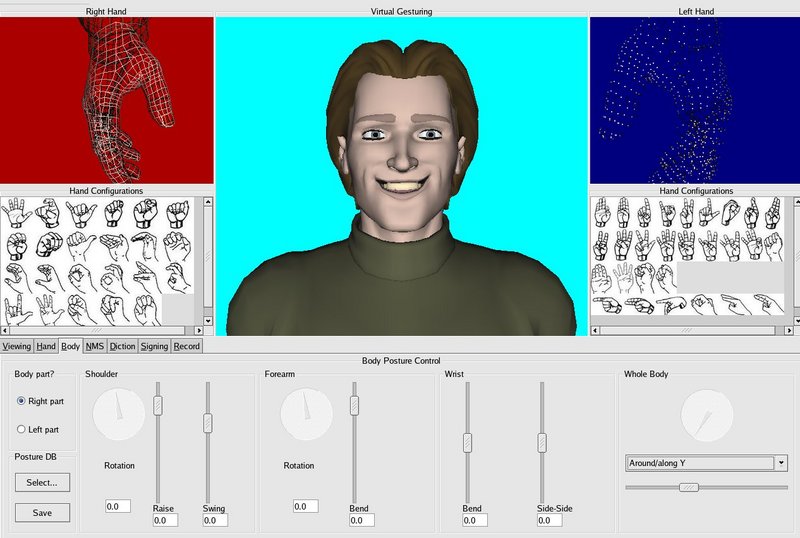Click the Shoulder Raise slider handle

click(x=157, y=405)
